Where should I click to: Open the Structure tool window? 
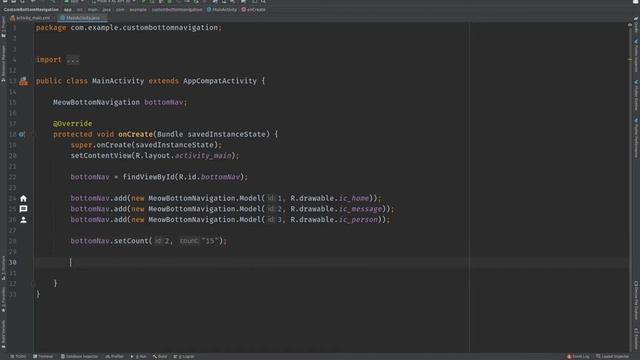coord(3,268)
